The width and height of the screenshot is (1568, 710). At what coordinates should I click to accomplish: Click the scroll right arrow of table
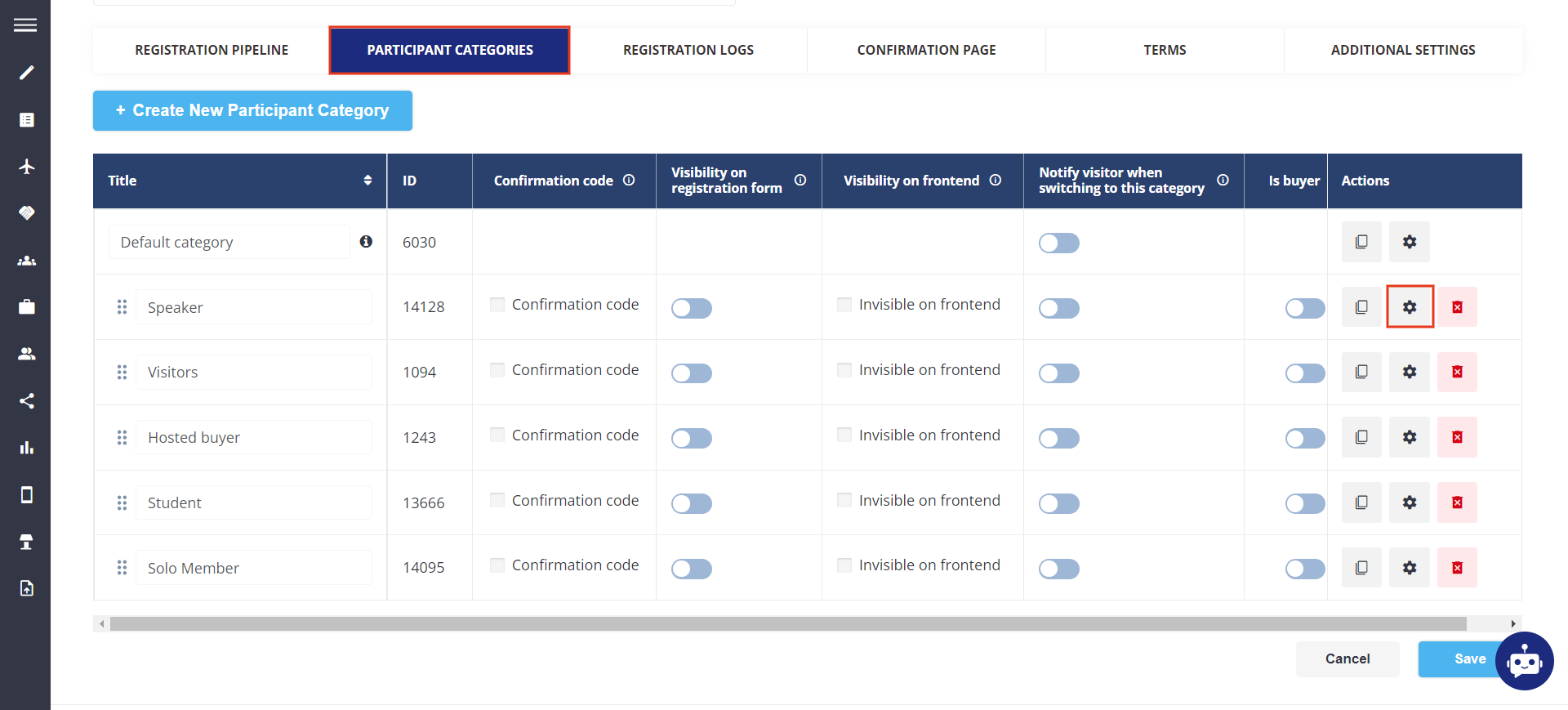(1513, 623)
